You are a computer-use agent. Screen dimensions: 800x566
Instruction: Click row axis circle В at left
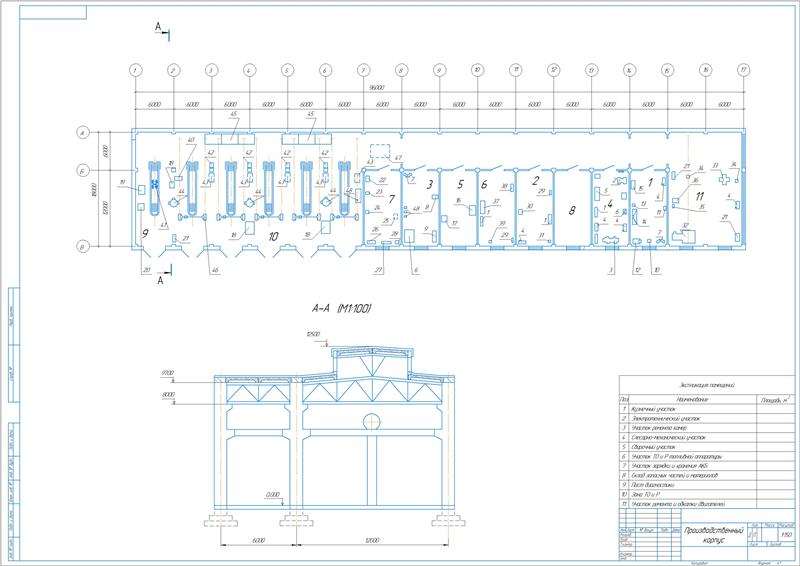click(x=82, y=247)
